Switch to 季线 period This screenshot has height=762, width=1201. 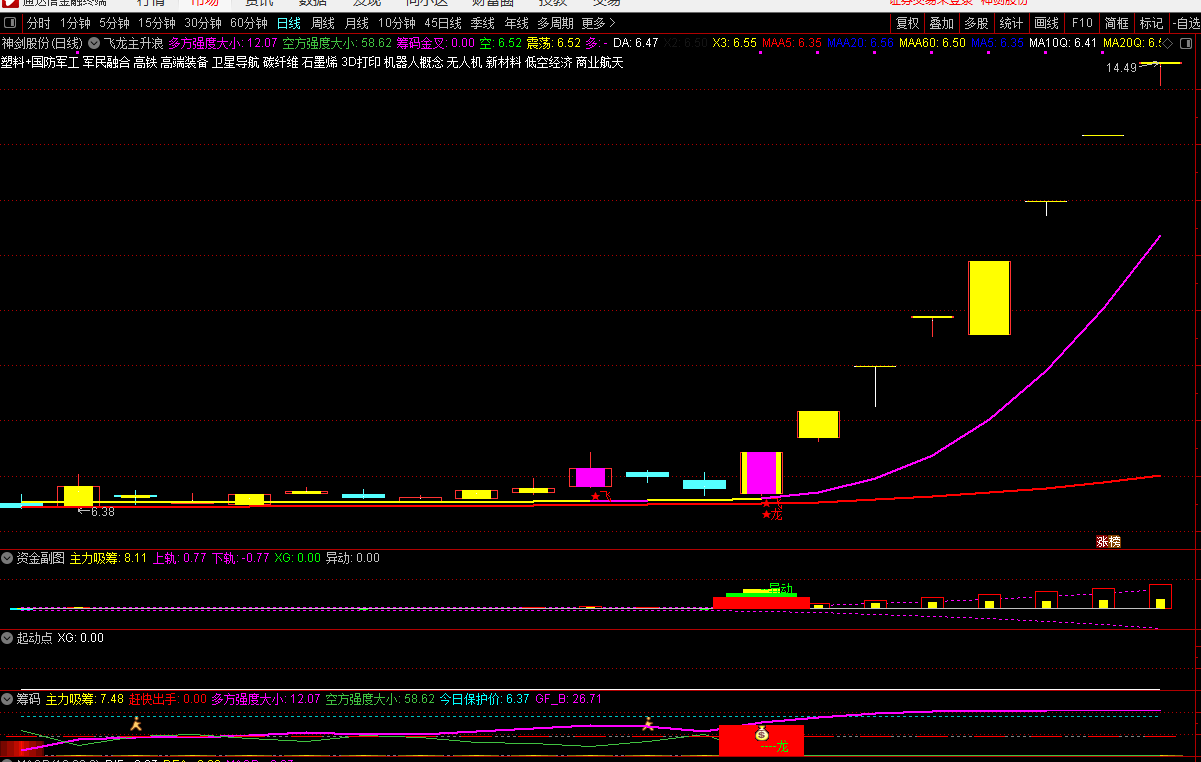pyautogui.click(x=483, y=23)
